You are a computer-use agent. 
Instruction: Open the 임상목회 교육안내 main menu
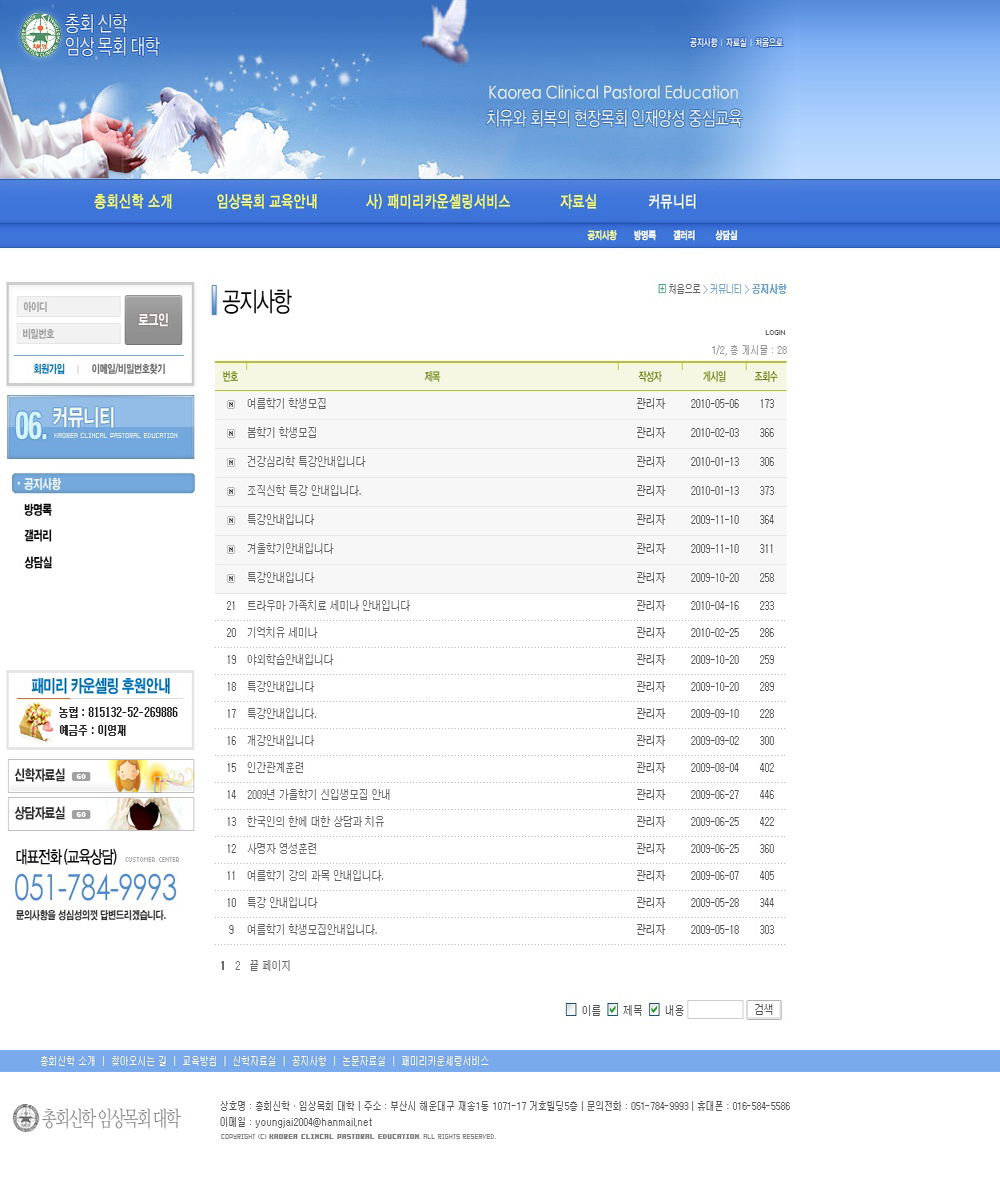click(x=266, y=202)
